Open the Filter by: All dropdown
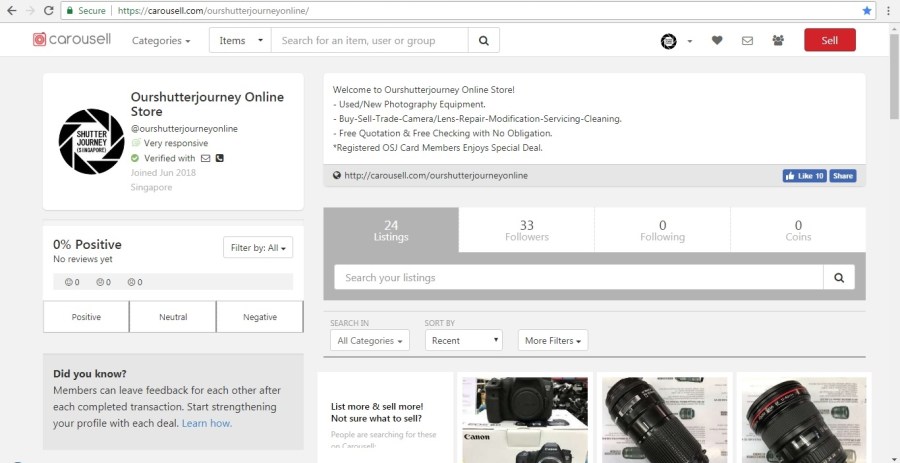The image size is (900, 463). click(258, 247)
